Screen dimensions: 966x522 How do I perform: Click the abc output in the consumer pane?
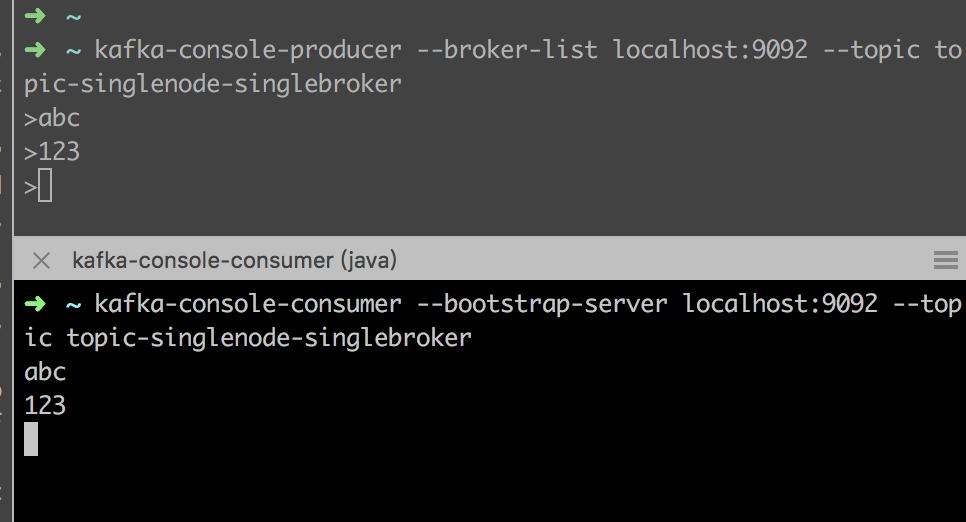click(x=45, y=372)
